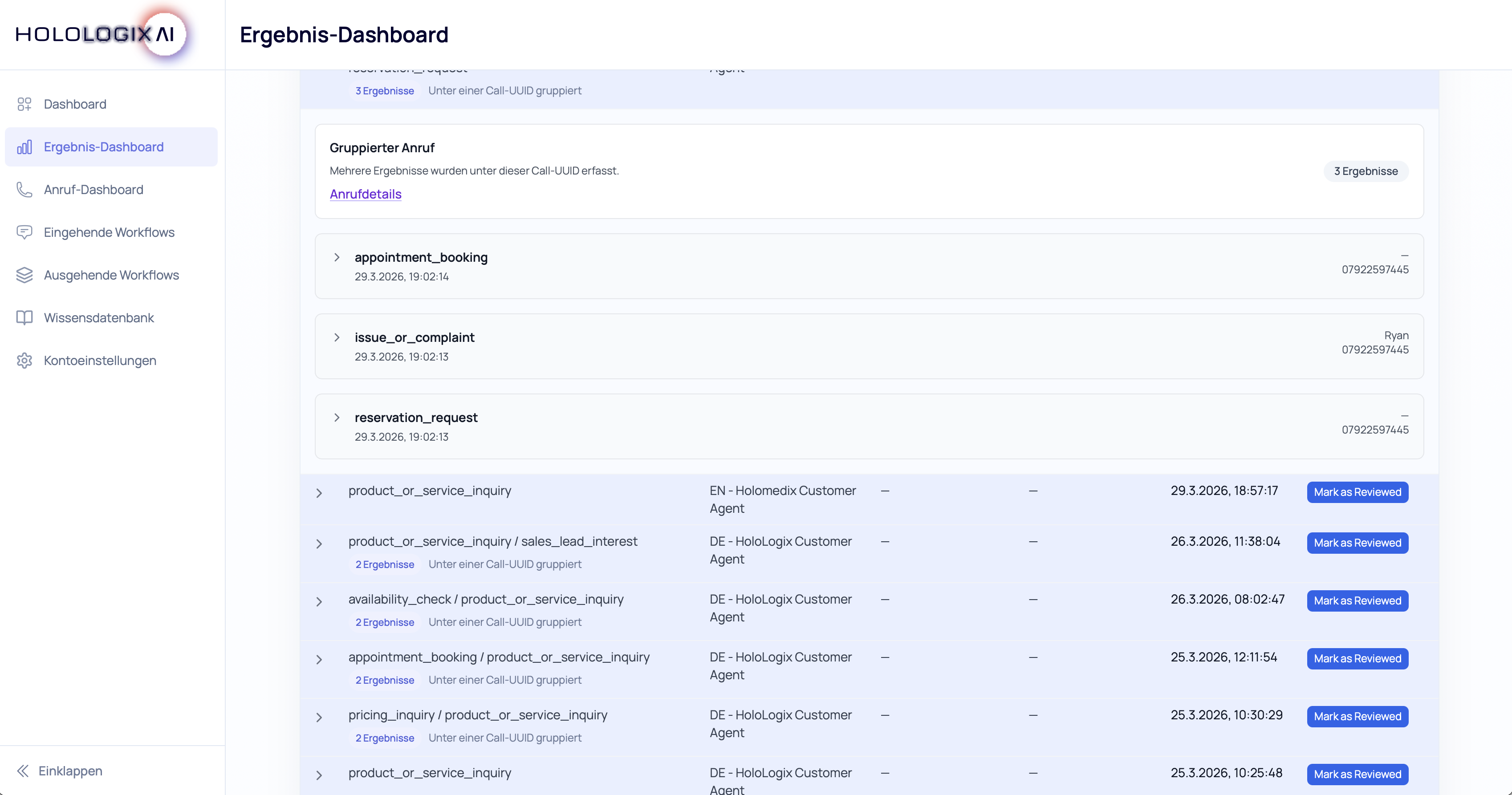Mark the sales_lead_interest result as reviewed

click(x=1358, y=543)
